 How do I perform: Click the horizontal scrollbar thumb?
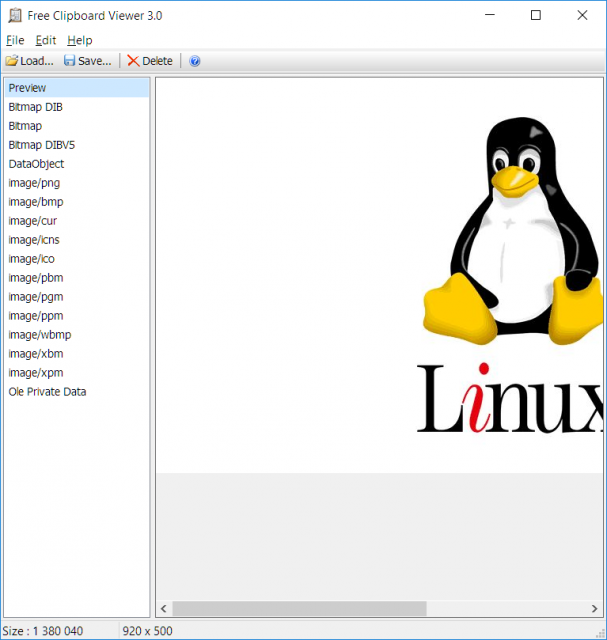coord(300,609)
